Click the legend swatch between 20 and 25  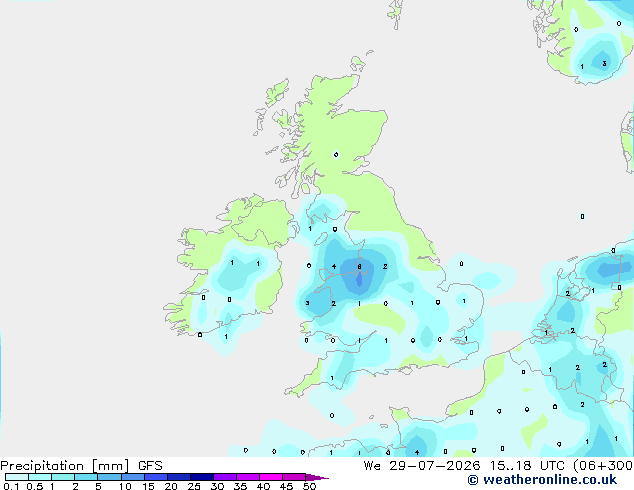pos(179,477)
